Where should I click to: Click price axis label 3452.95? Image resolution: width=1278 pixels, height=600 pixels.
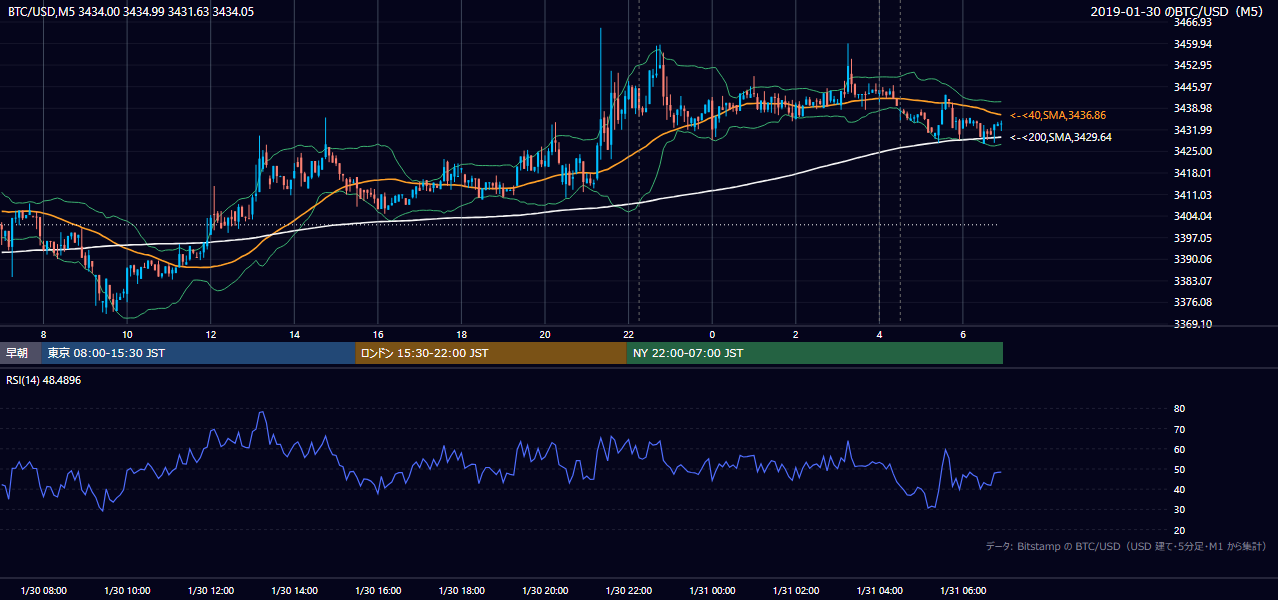coord(1193,65)
